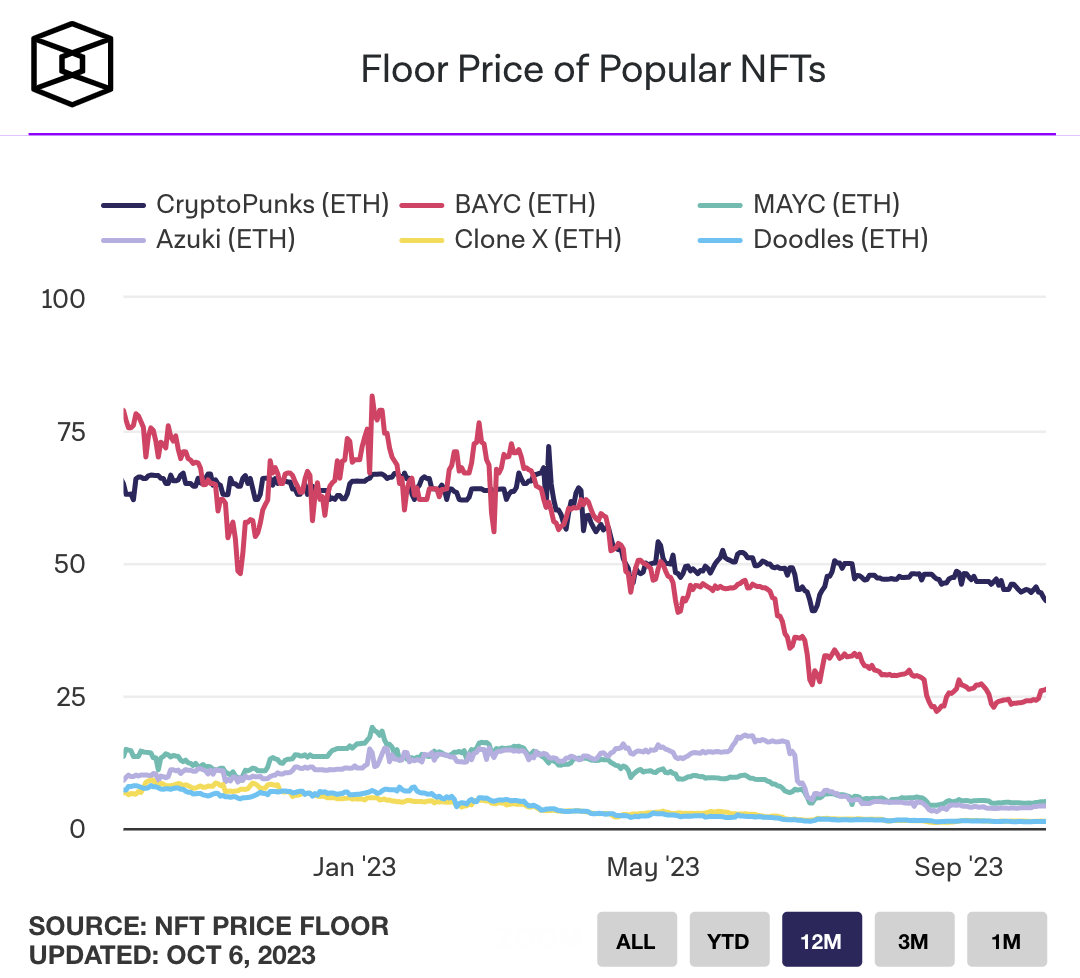Click the SOURCE: NFT PRICE FLOOR text

point(208,925)
